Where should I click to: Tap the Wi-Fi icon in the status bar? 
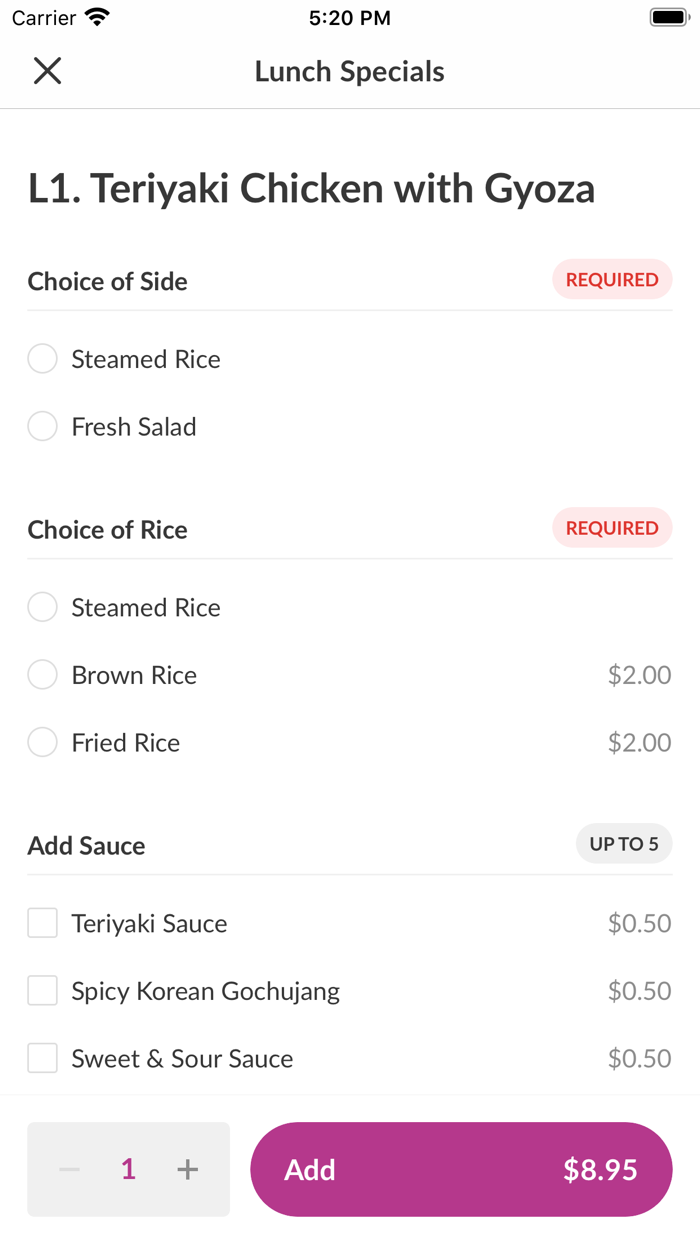(x=95, y=16)
